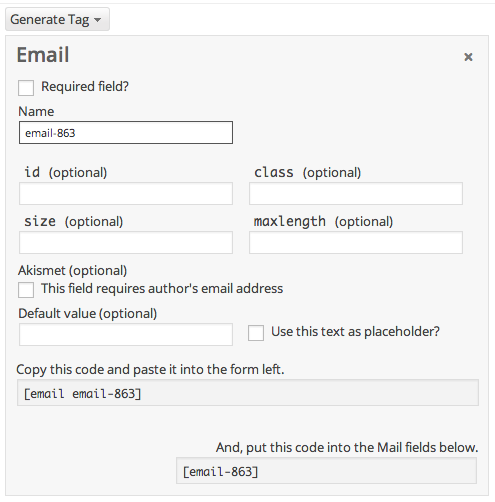Check This field requires author's email address
This screenshot has width=495, height=502.
tap(26, 290)
